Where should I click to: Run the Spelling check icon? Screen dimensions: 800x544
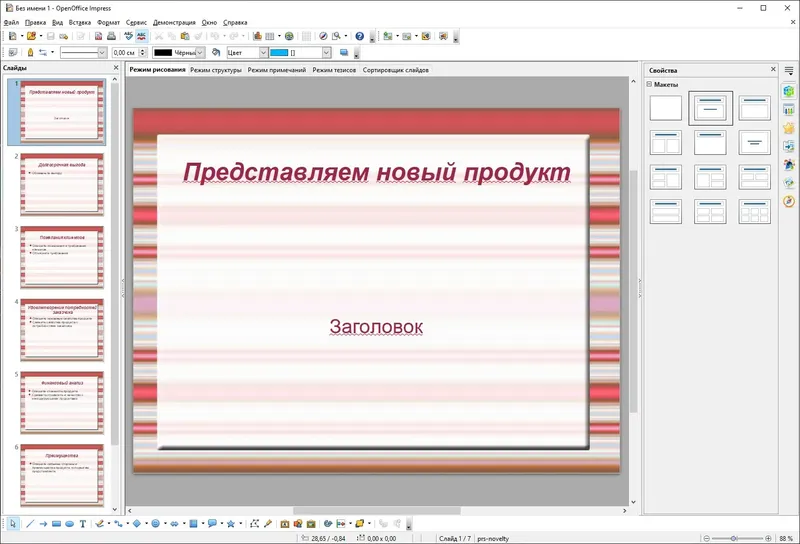tap(128, 36)
